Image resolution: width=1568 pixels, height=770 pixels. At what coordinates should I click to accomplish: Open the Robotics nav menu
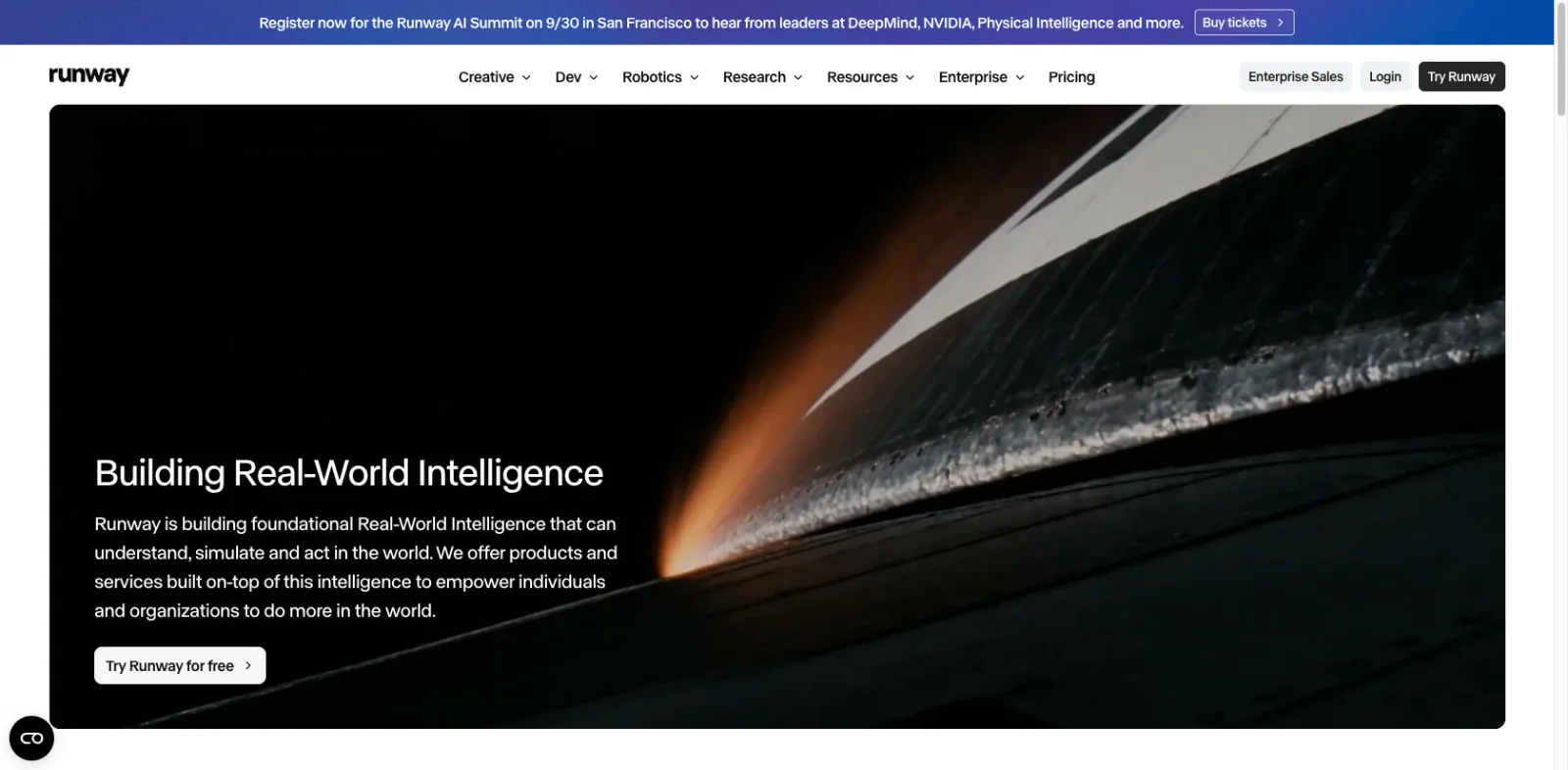click(x=661, y=77)
